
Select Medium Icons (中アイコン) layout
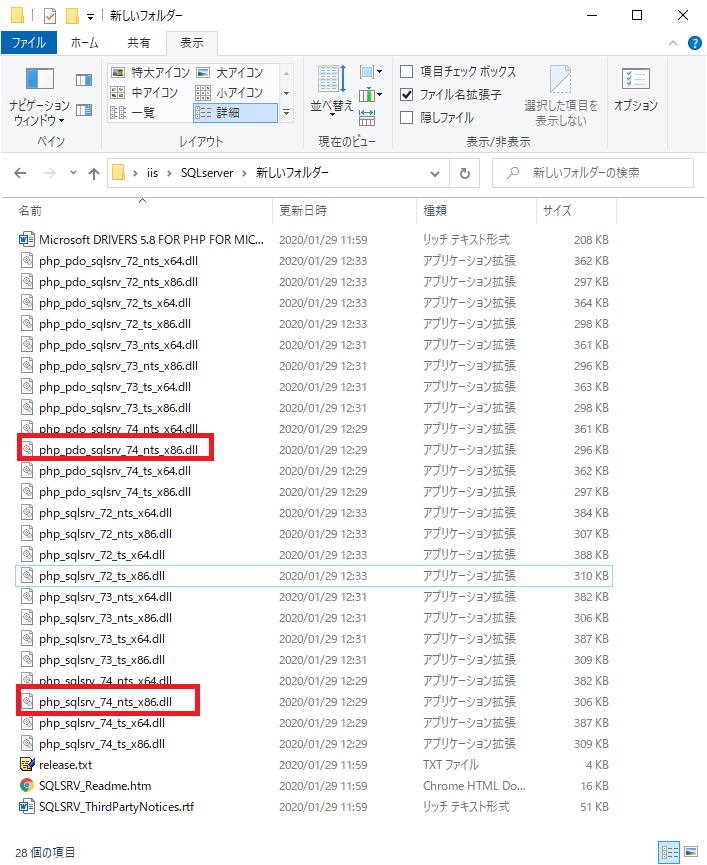(x=144, y=93)
